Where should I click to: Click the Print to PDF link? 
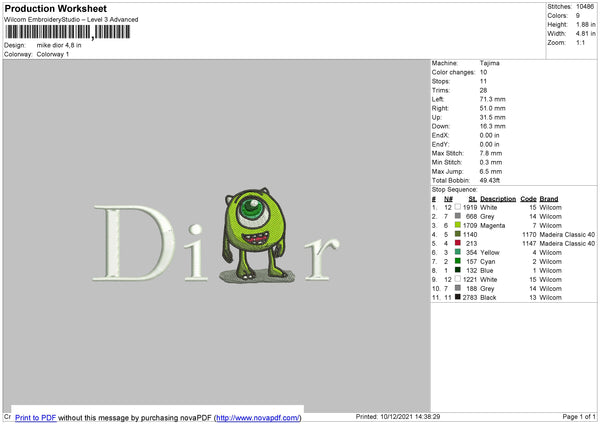[36, 417]
